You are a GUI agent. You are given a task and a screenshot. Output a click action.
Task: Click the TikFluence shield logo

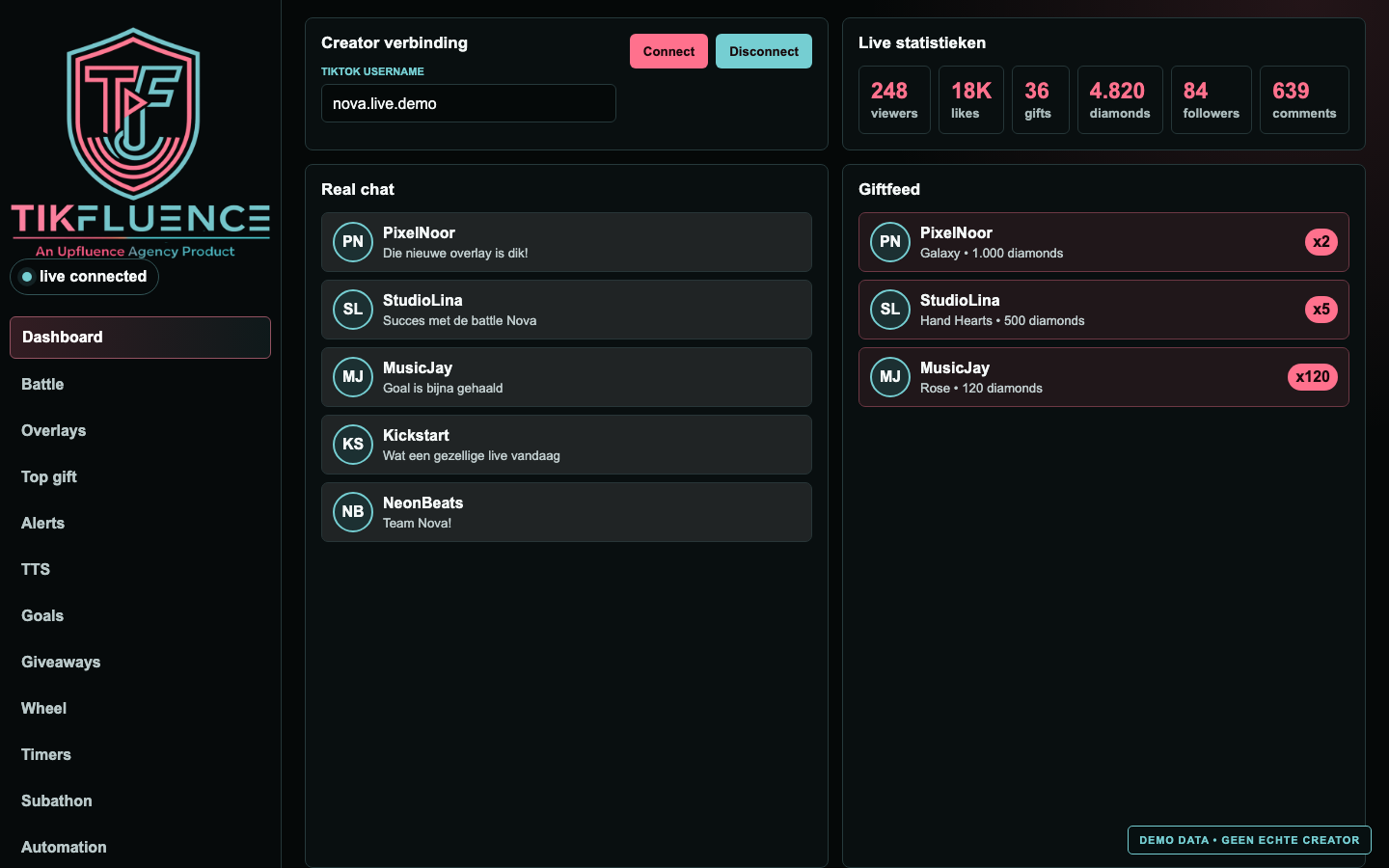(133, 113)
